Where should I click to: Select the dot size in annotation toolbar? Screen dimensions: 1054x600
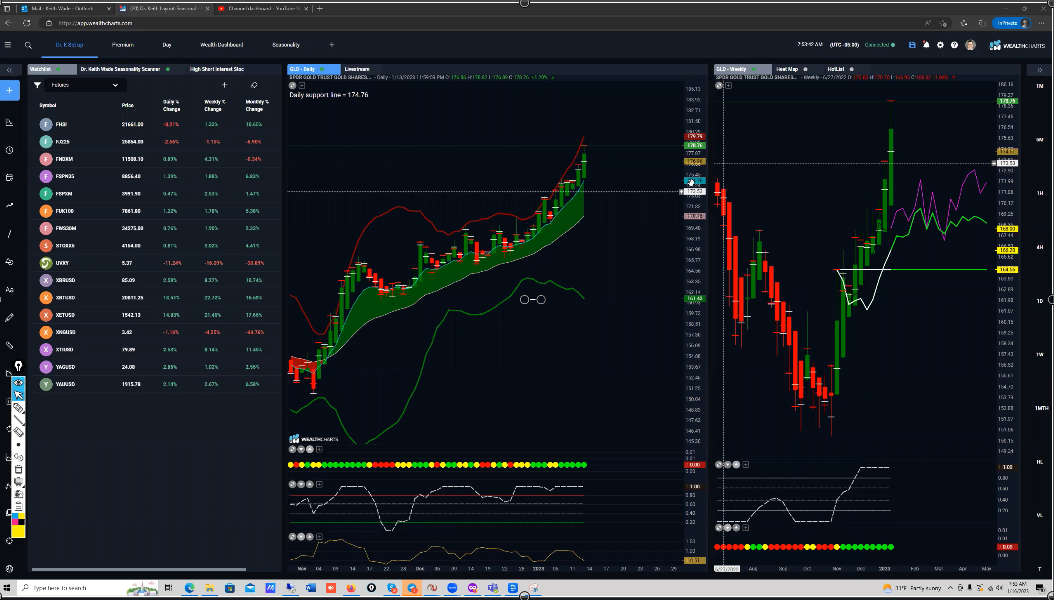(x=19, y=444)
